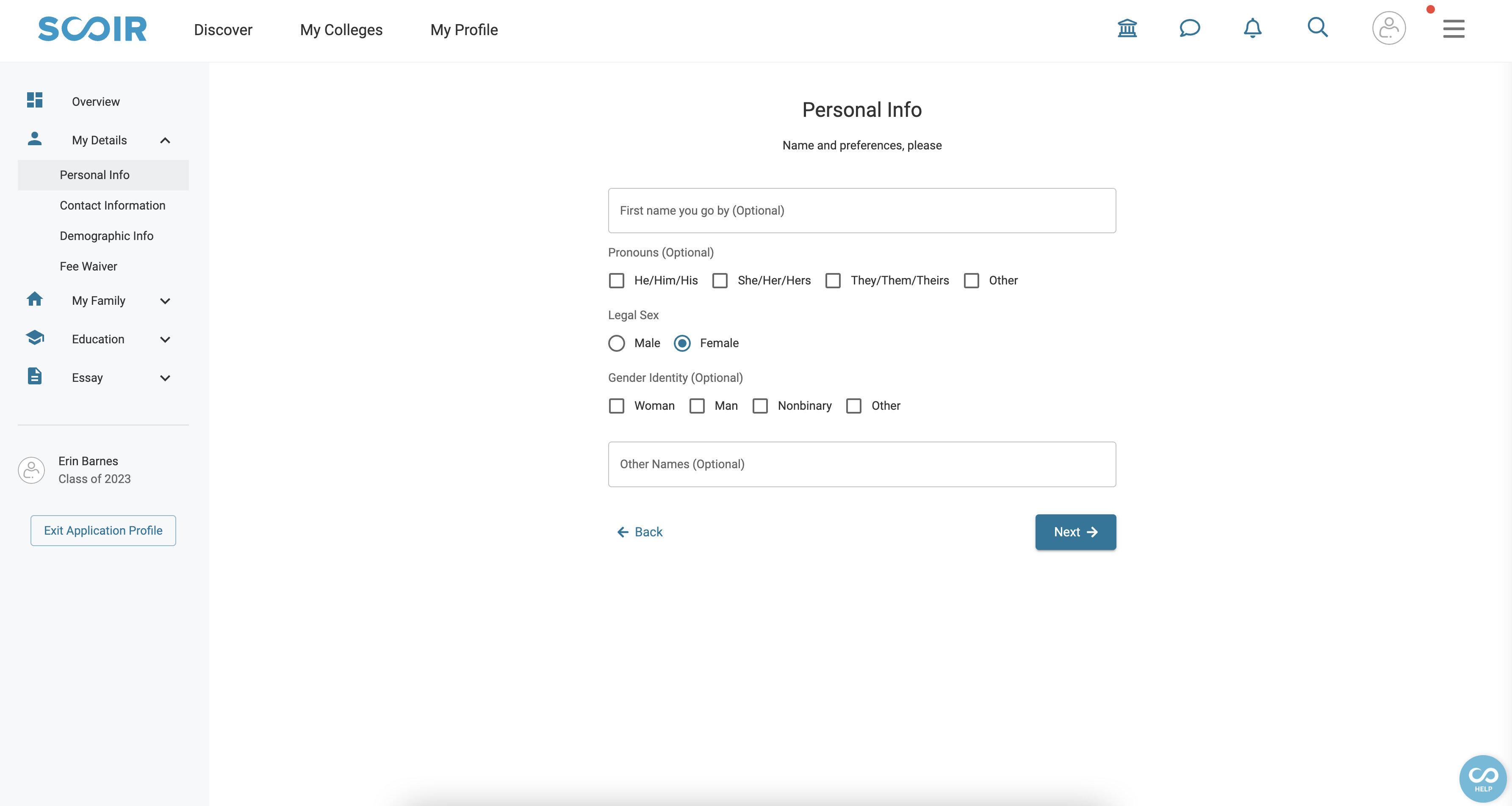
Task: Open the hamburger menu
Action: (x=1454, y=28)
